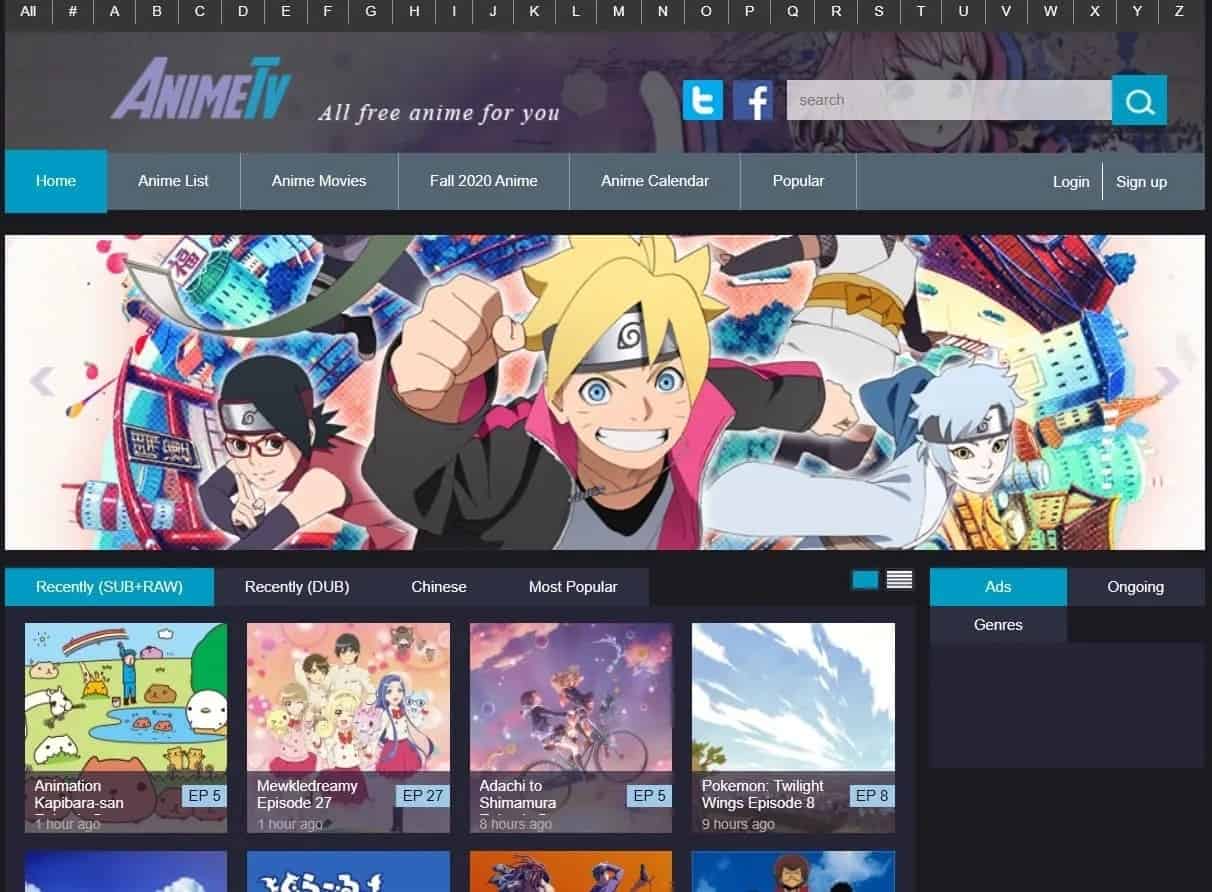Switch to grid view icon
The width and height of the screenshot is (1212, 892).
tap(865, 579)
